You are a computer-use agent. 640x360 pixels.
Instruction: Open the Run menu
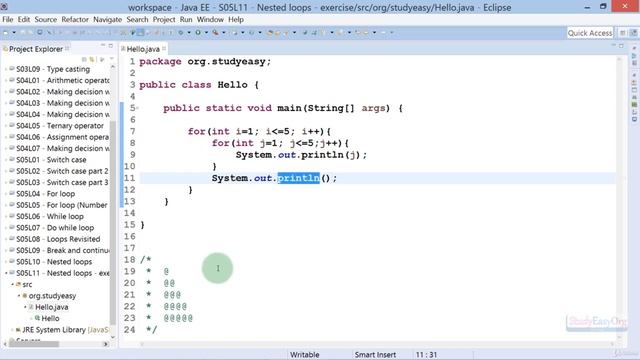pos(186,19)
